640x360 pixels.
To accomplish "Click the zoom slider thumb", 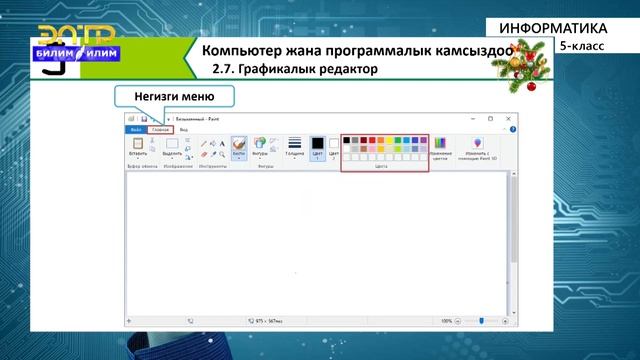I will point(482,321).
